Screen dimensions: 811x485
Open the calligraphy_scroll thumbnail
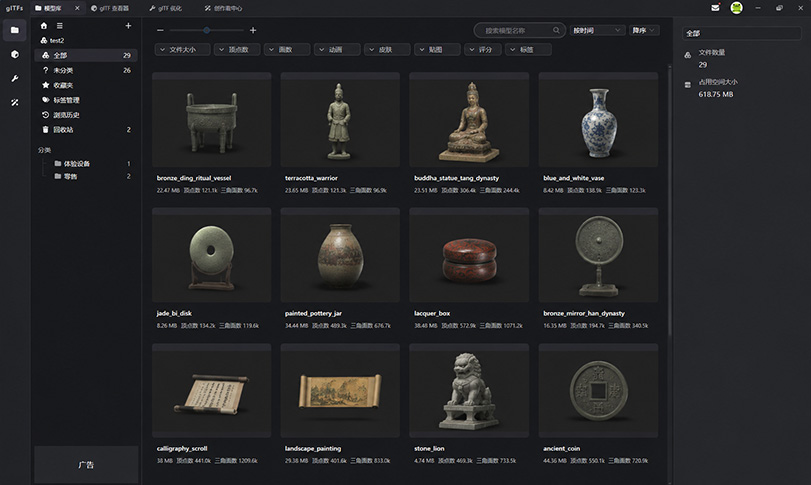point(212,390)
